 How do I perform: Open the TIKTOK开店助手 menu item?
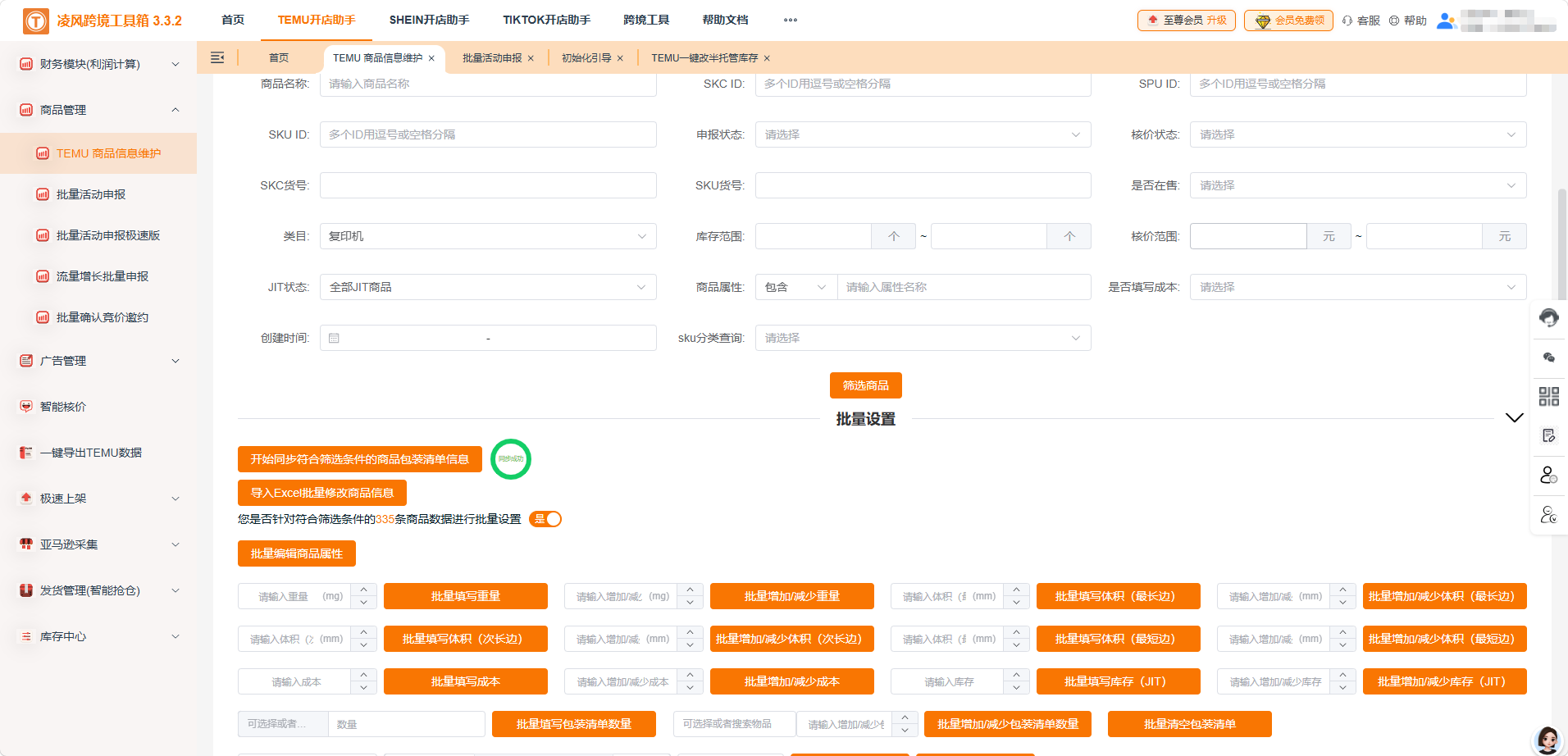pos(545,20)
